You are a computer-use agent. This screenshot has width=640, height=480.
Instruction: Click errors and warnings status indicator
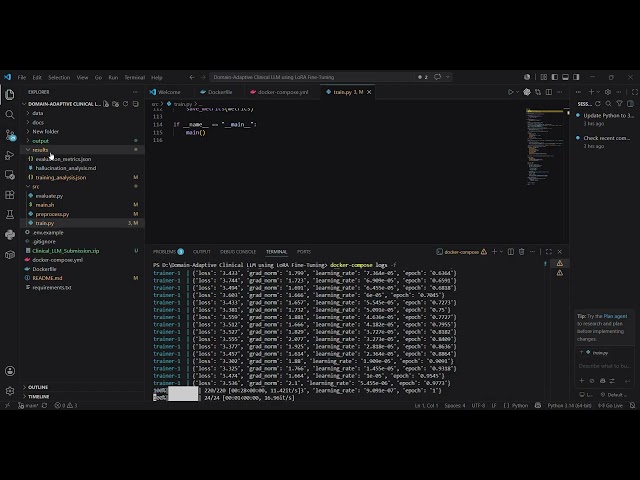coord(66,405)
